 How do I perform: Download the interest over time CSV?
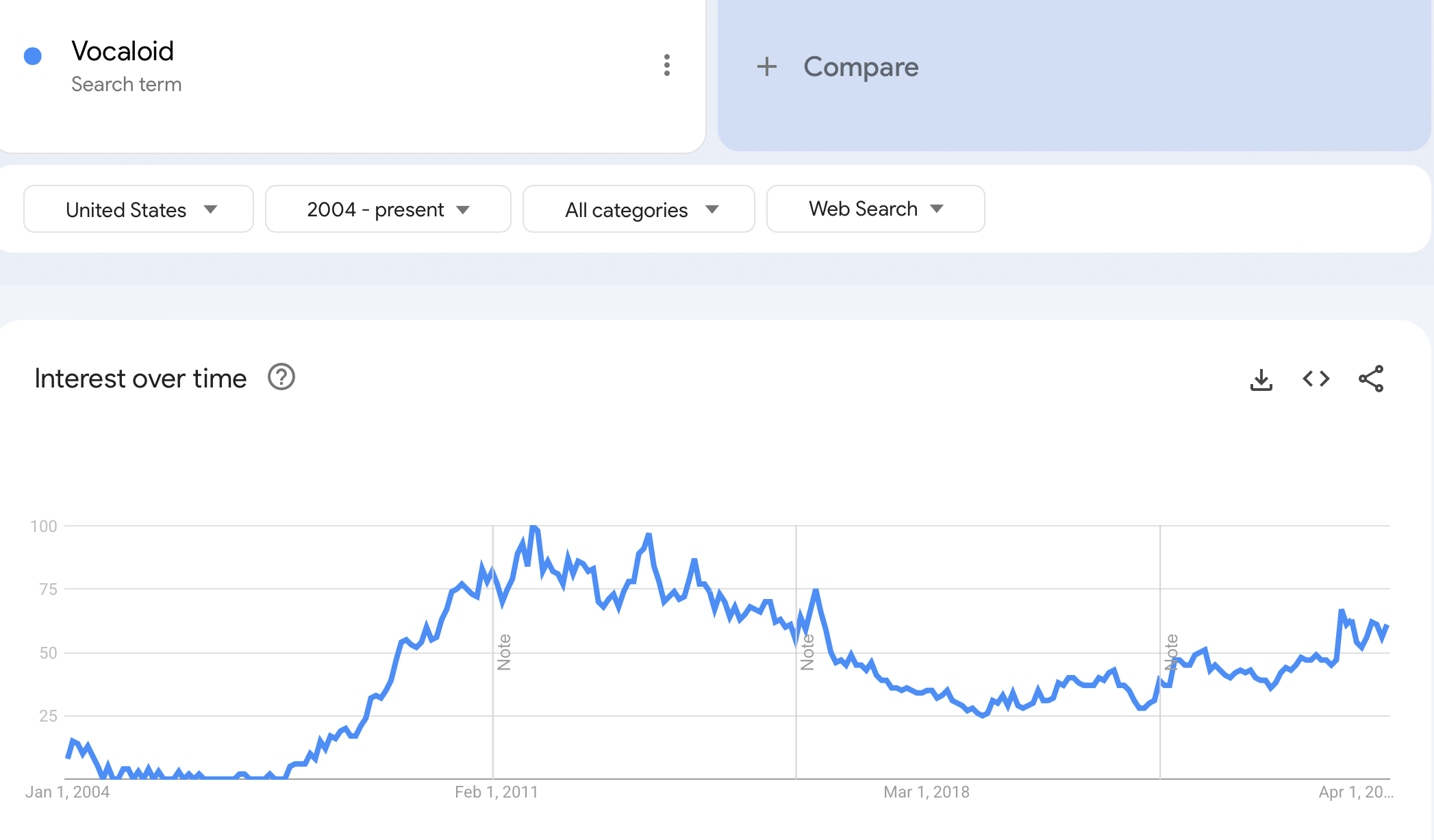1261,379
